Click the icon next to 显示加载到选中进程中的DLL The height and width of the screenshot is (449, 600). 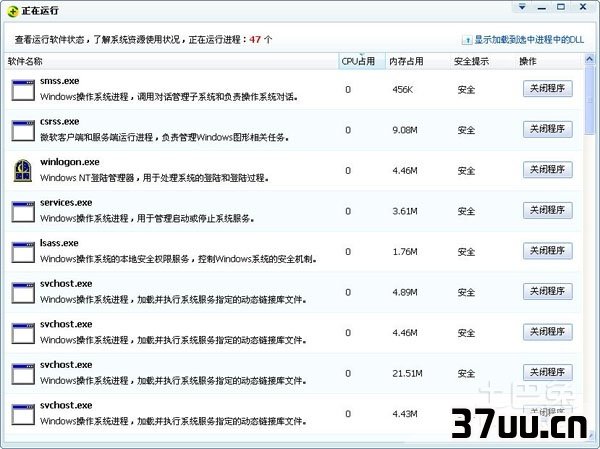(x=467, y=39)
